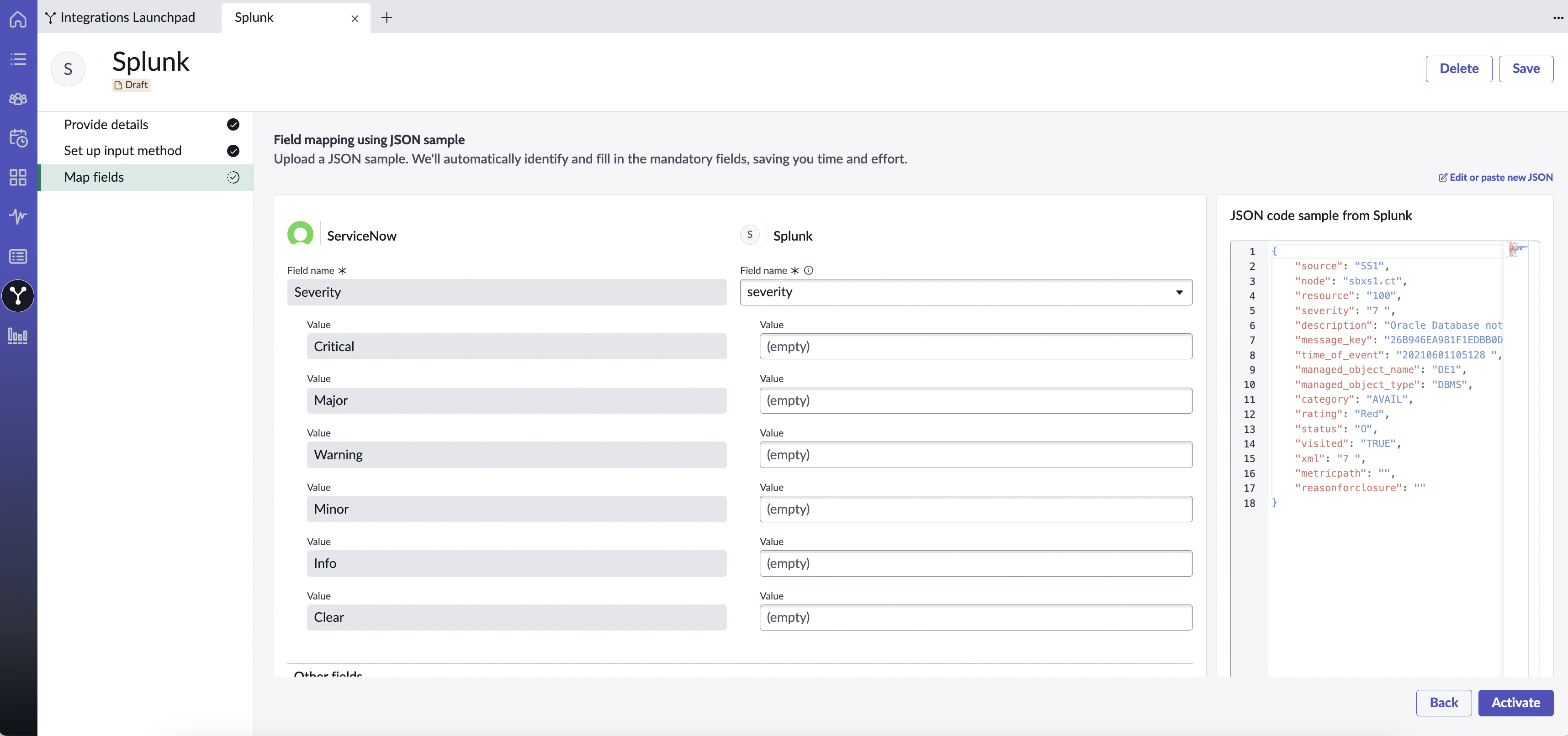Click the Save button
This screenshot has width=1568, height=736.
tap(1526, 69)
